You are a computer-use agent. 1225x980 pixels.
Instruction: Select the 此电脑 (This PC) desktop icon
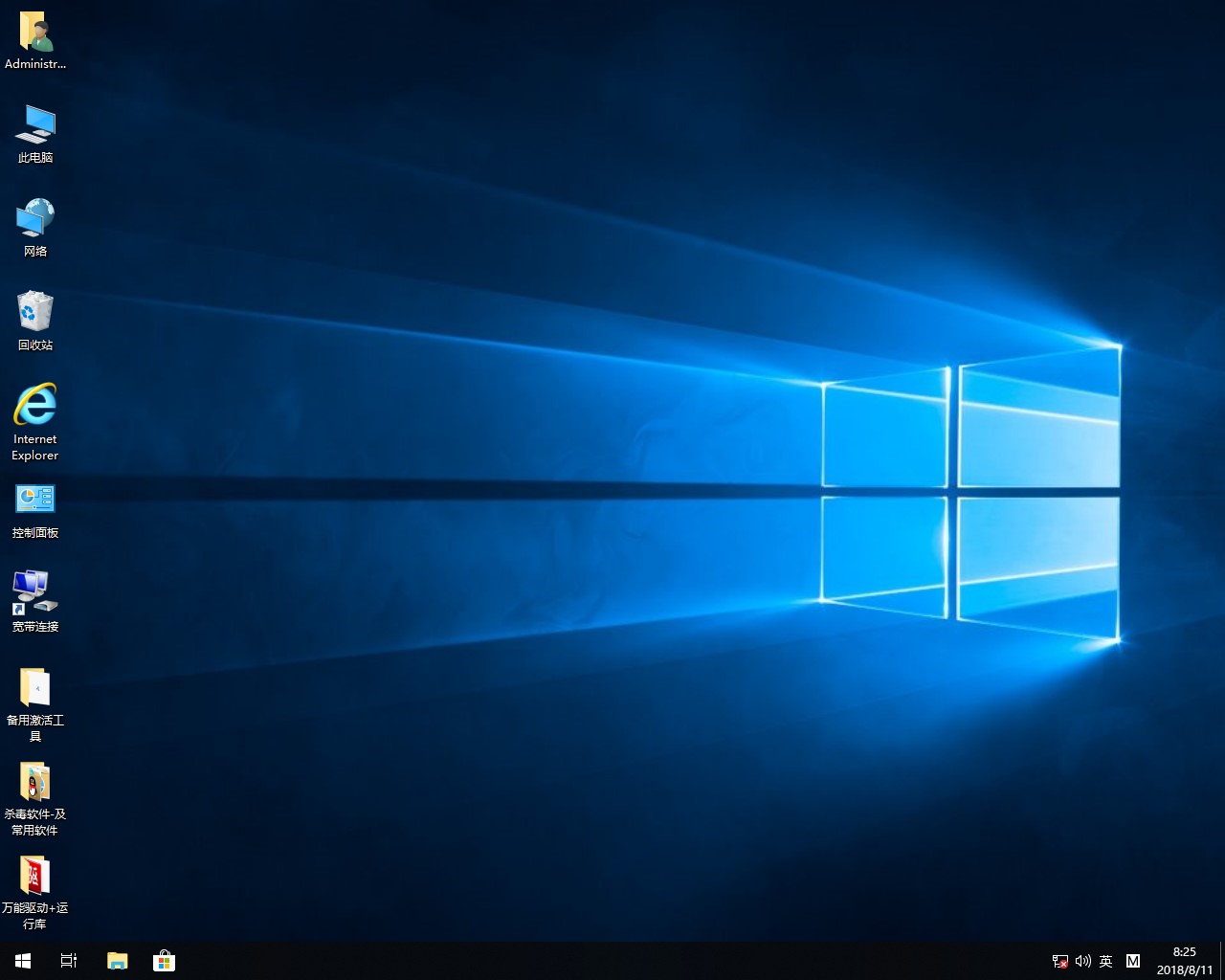(35, 134)
